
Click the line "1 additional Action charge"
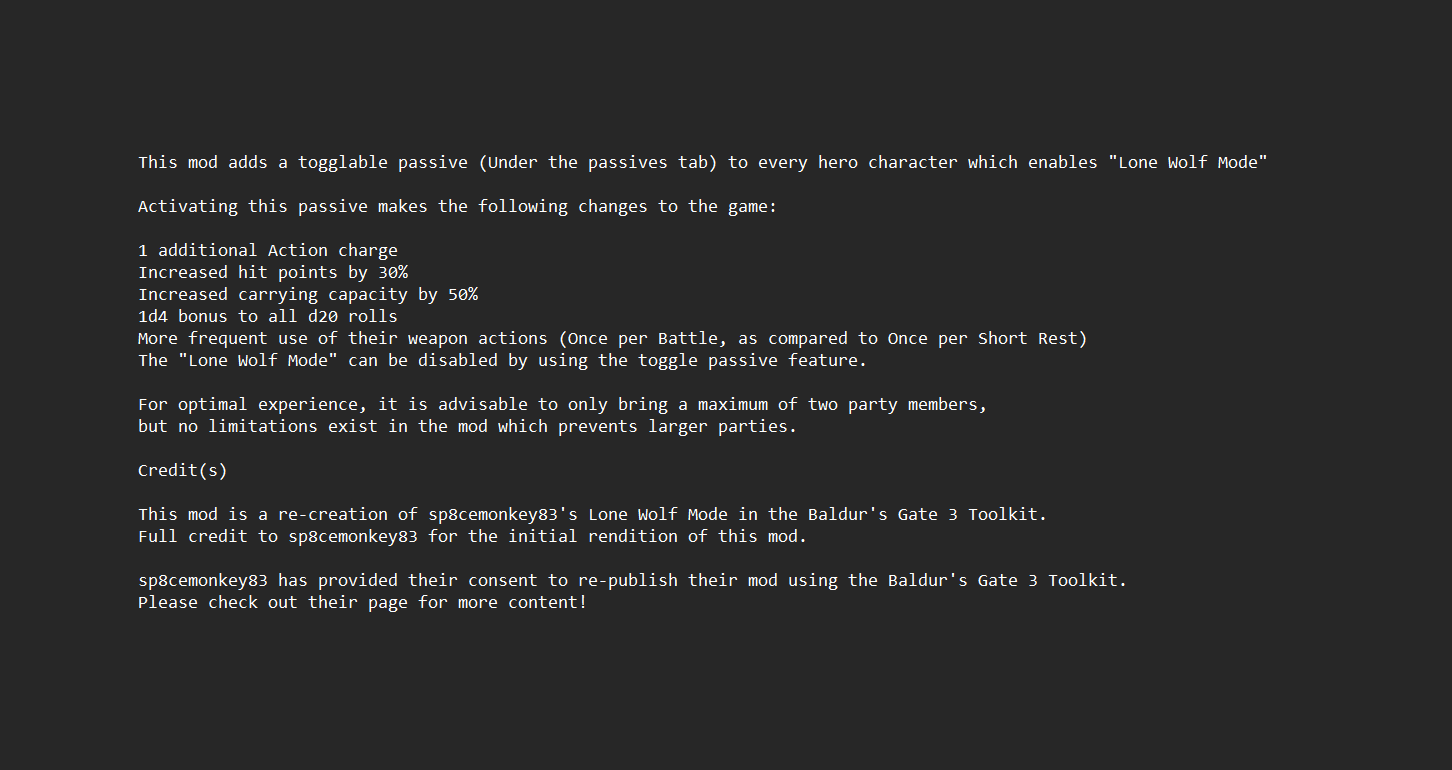click(x=267, y=250)
